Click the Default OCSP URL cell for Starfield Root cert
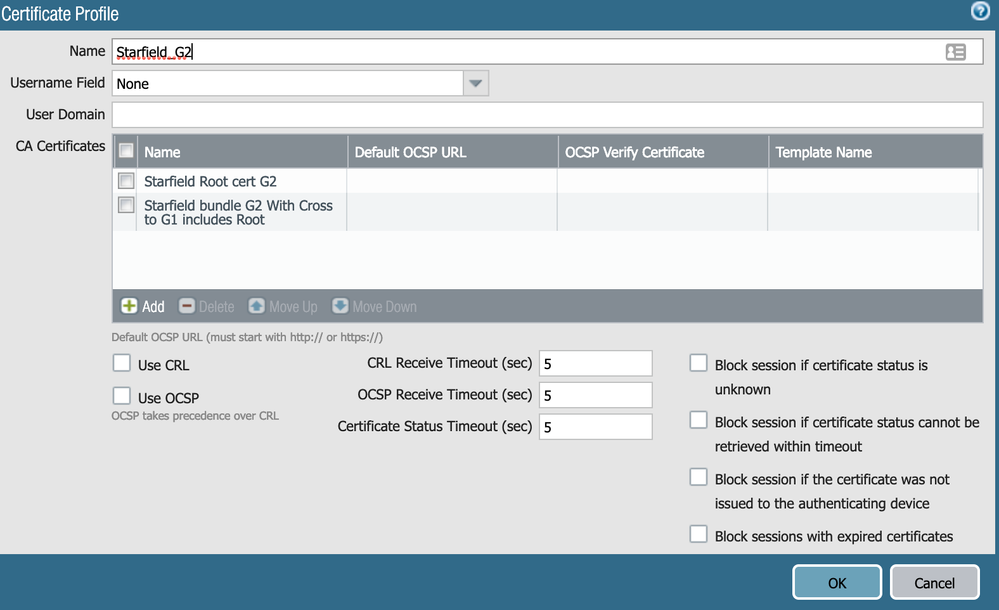 pyautogui.click(x=452, y=181)
